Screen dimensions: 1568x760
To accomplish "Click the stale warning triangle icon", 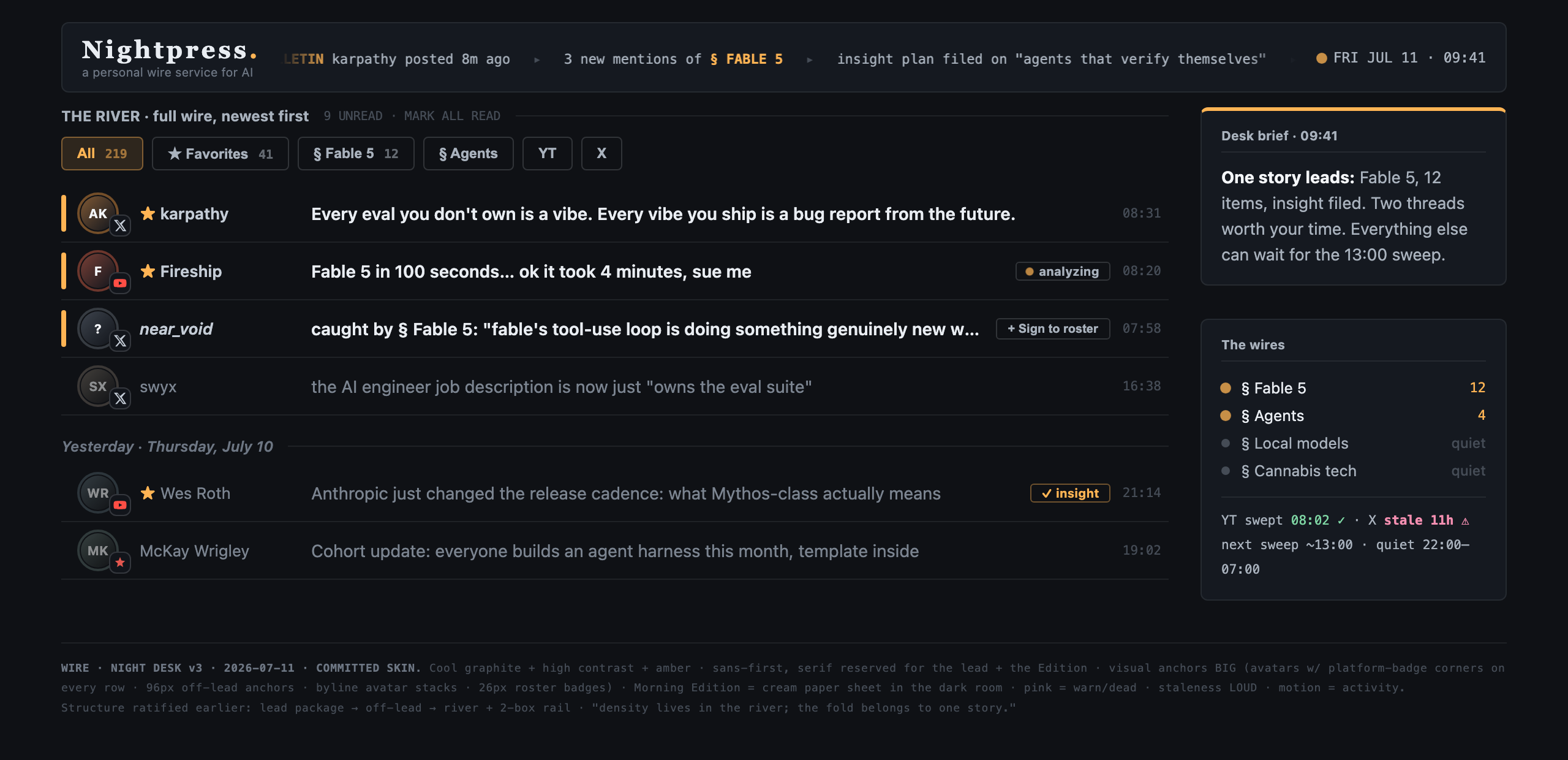I will (1465, 521).
